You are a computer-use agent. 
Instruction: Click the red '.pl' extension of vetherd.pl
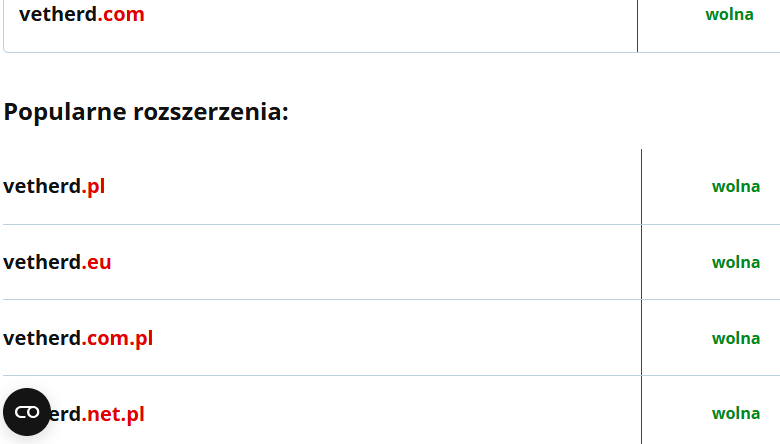point(93,186)
